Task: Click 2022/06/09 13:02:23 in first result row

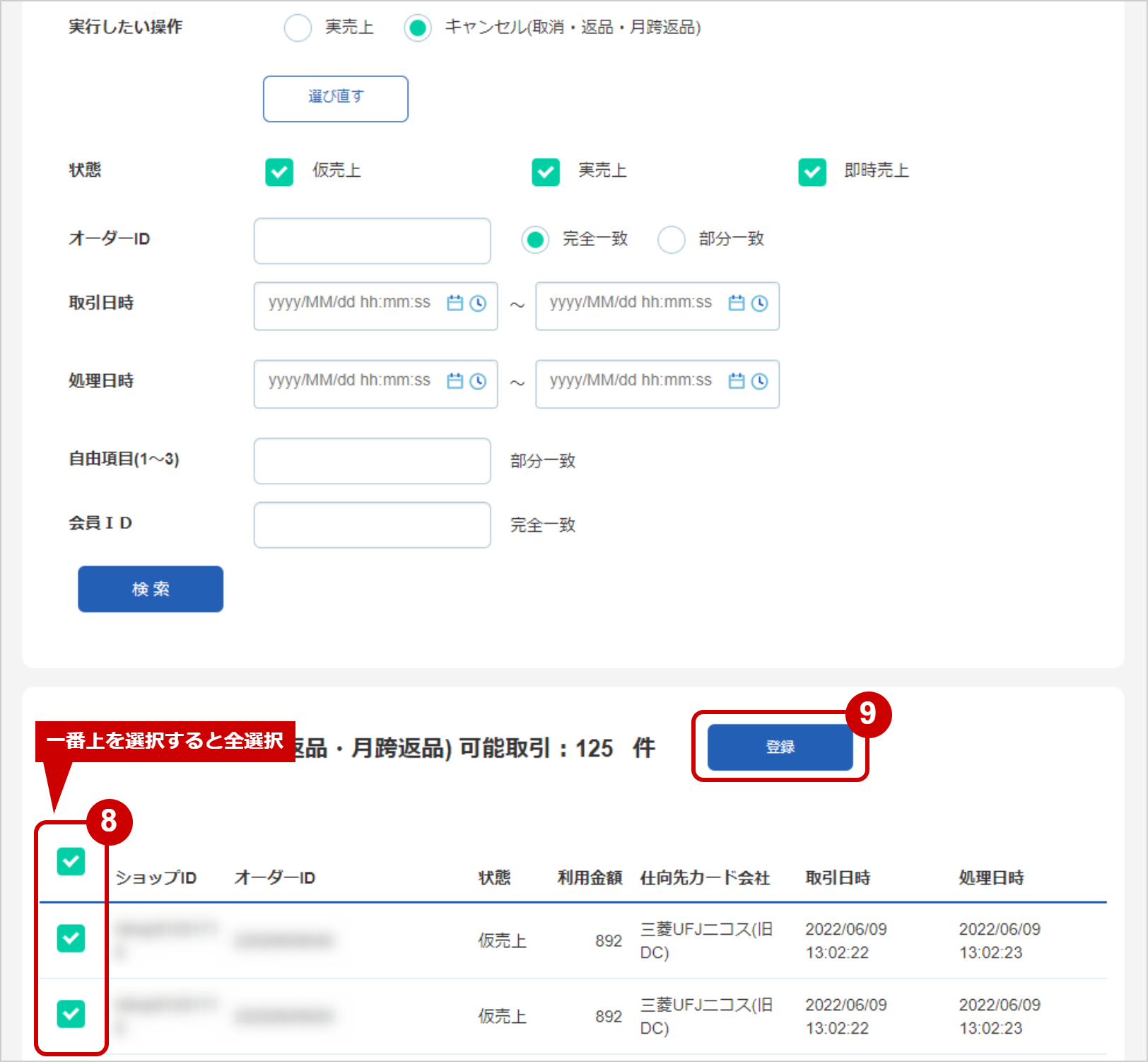Action: [x=1000, y=940]
